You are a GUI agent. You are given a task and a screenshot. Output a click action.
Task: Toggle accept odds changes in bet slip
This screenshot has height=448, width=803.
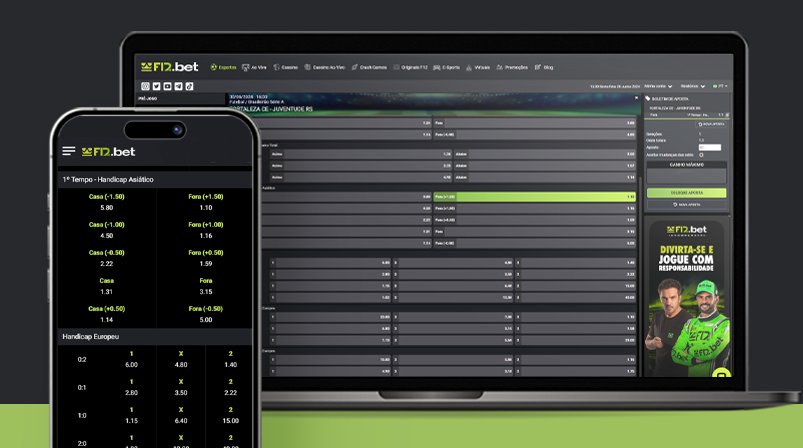coord(701,155)
